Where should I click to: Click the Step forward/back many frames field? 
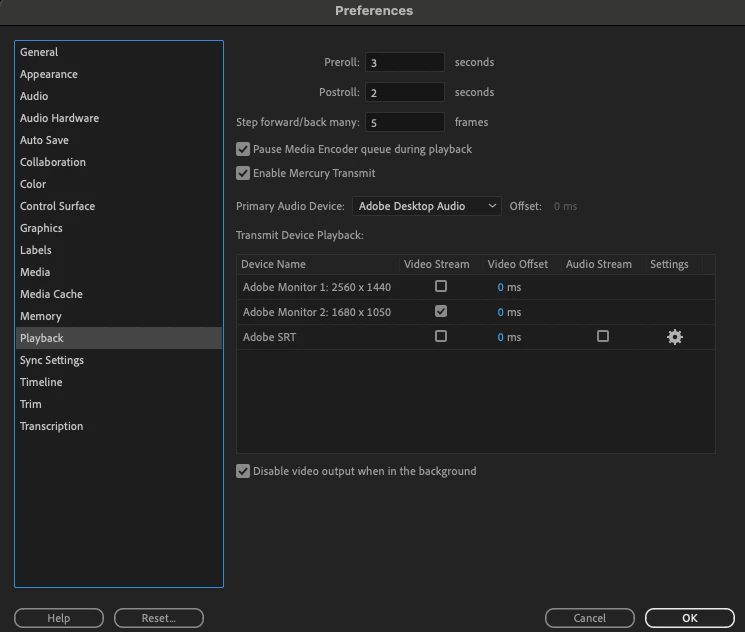coord(405,122)
